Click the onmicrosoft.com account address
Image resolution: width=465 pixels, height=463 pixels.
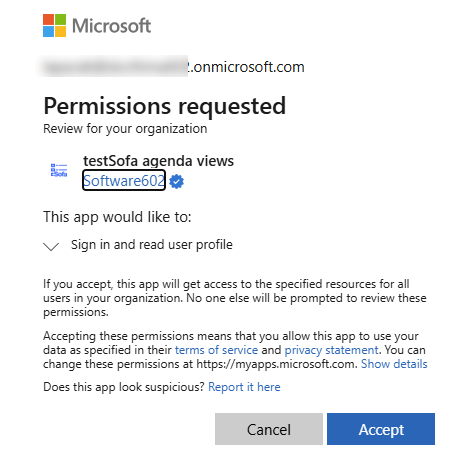(170, 67)
